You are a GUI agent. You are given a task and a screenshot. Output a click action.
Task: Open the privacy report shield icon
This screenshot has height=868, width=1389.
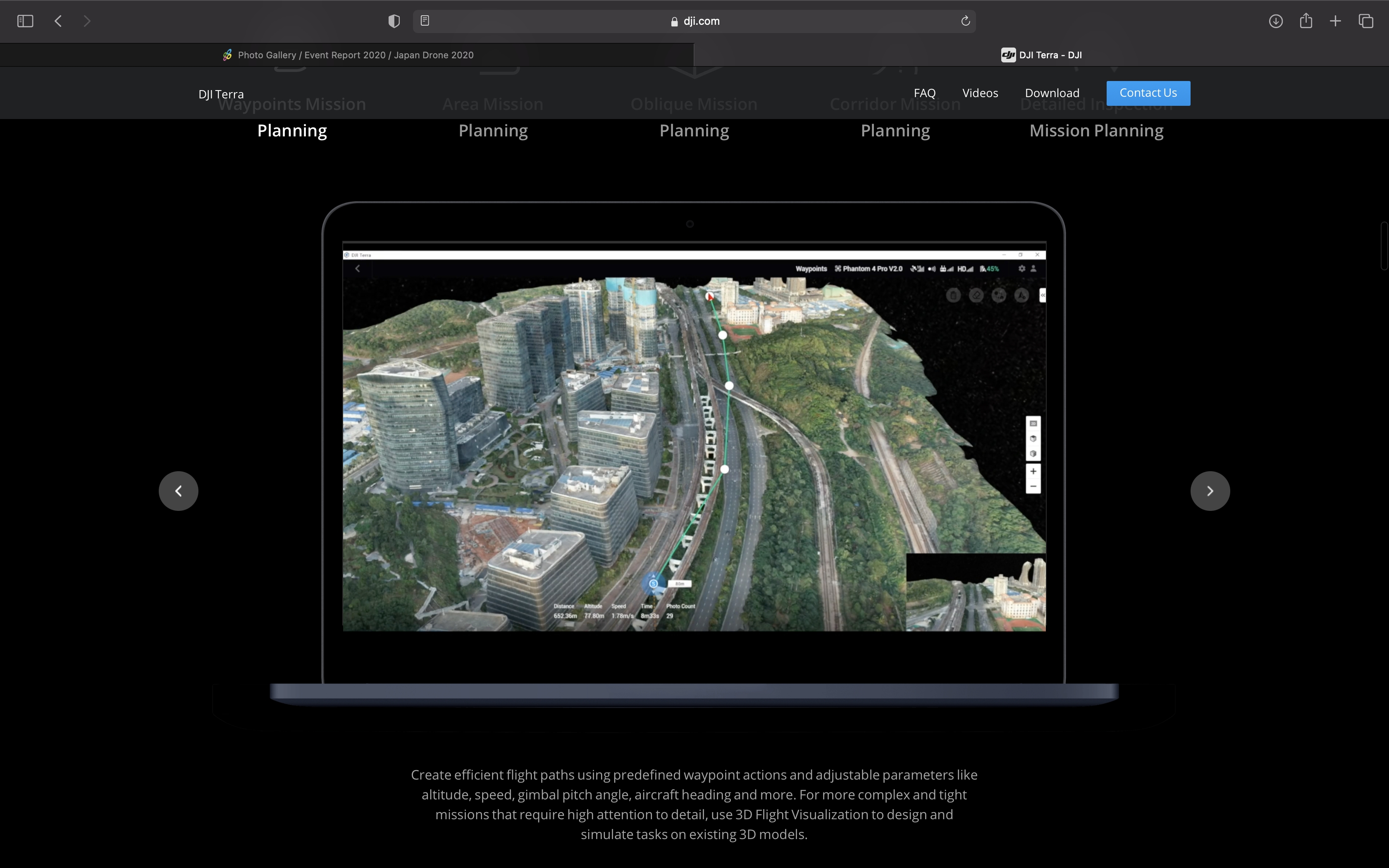394,21
